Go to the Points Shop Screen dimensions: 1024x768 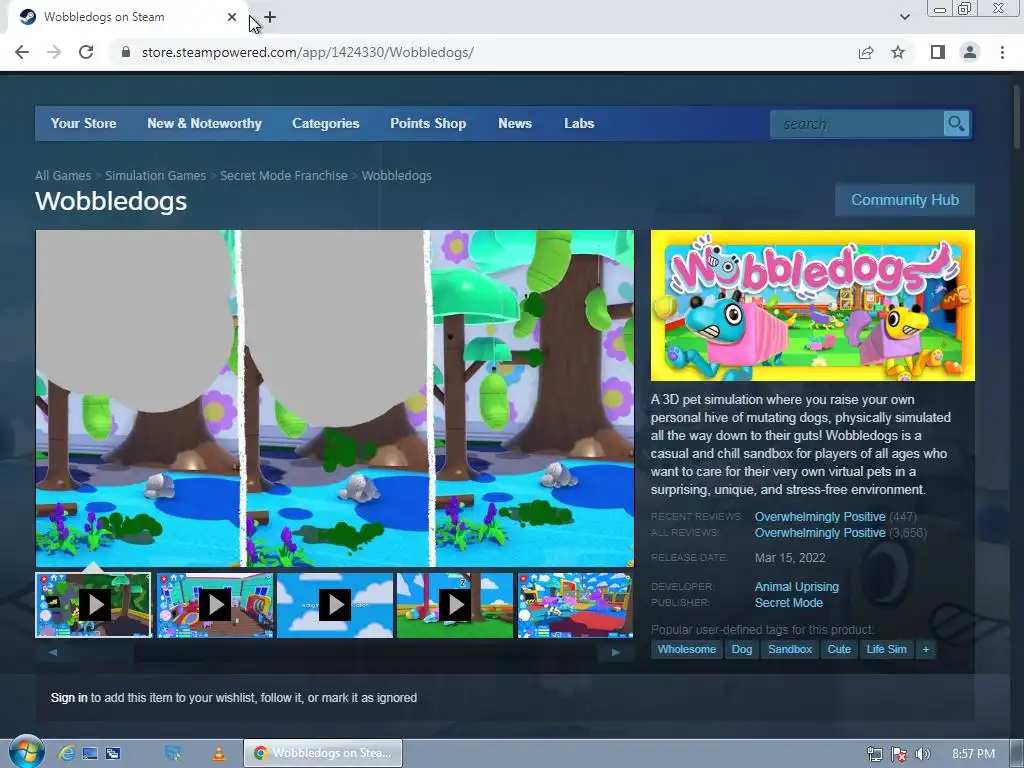428,123
